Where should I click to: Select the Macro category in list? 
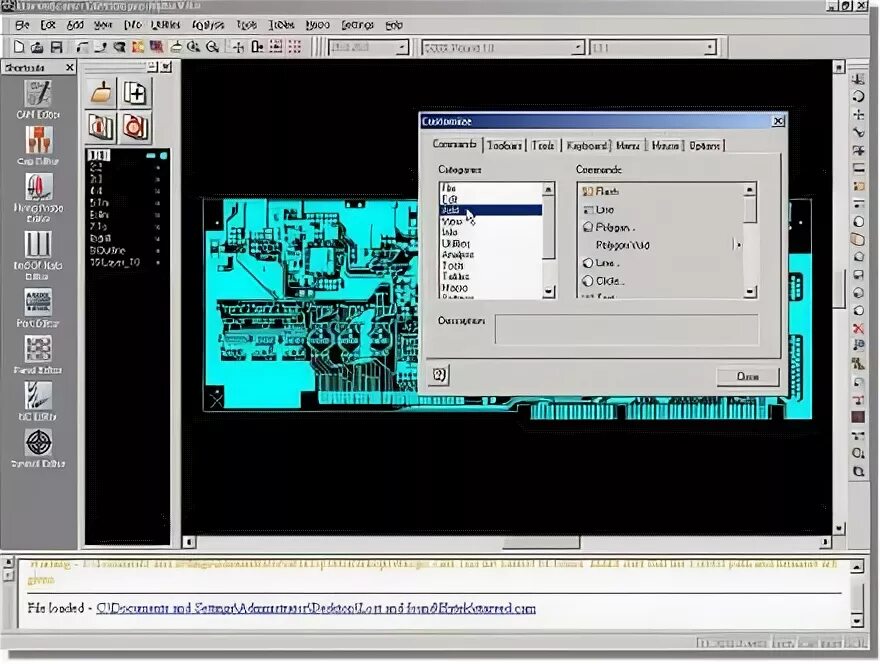click(x=491, y=287)
